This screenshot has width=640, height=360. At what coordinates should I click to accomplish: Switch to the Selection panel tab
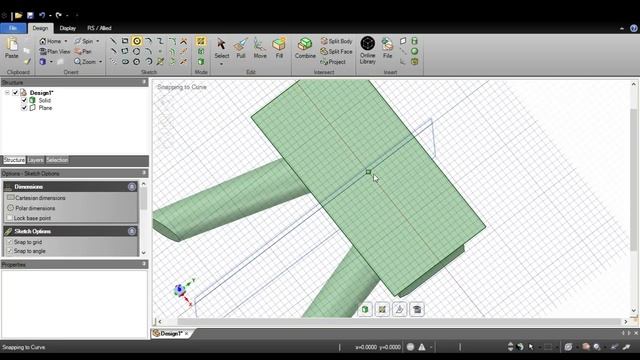click(57, 160)
